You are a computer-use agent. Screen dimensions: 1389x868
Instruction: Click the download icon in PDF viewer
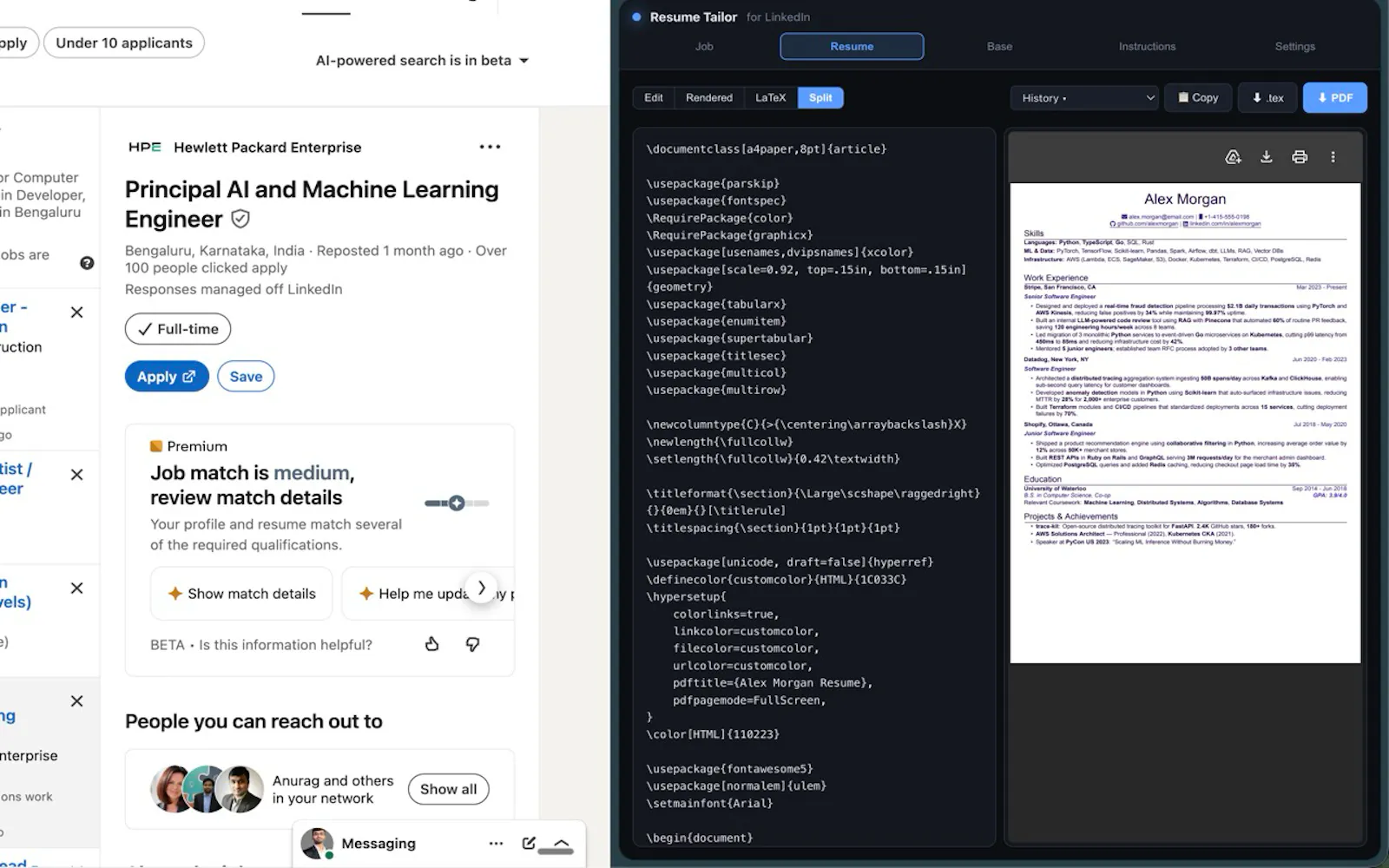click(1267, 157)
